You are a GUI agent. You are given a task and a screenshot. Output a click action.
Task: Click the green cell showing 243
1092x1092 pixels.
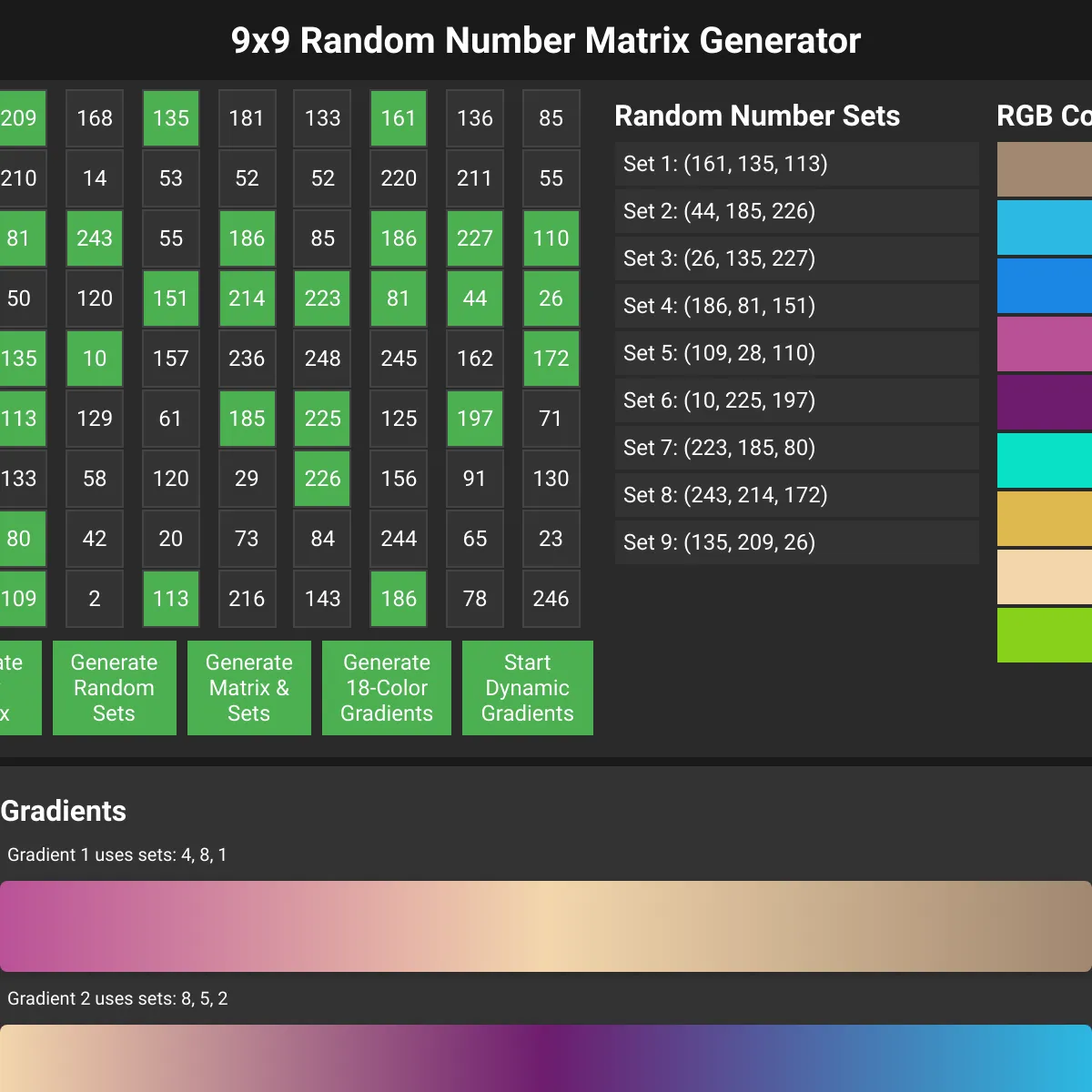tap(94, 238)
